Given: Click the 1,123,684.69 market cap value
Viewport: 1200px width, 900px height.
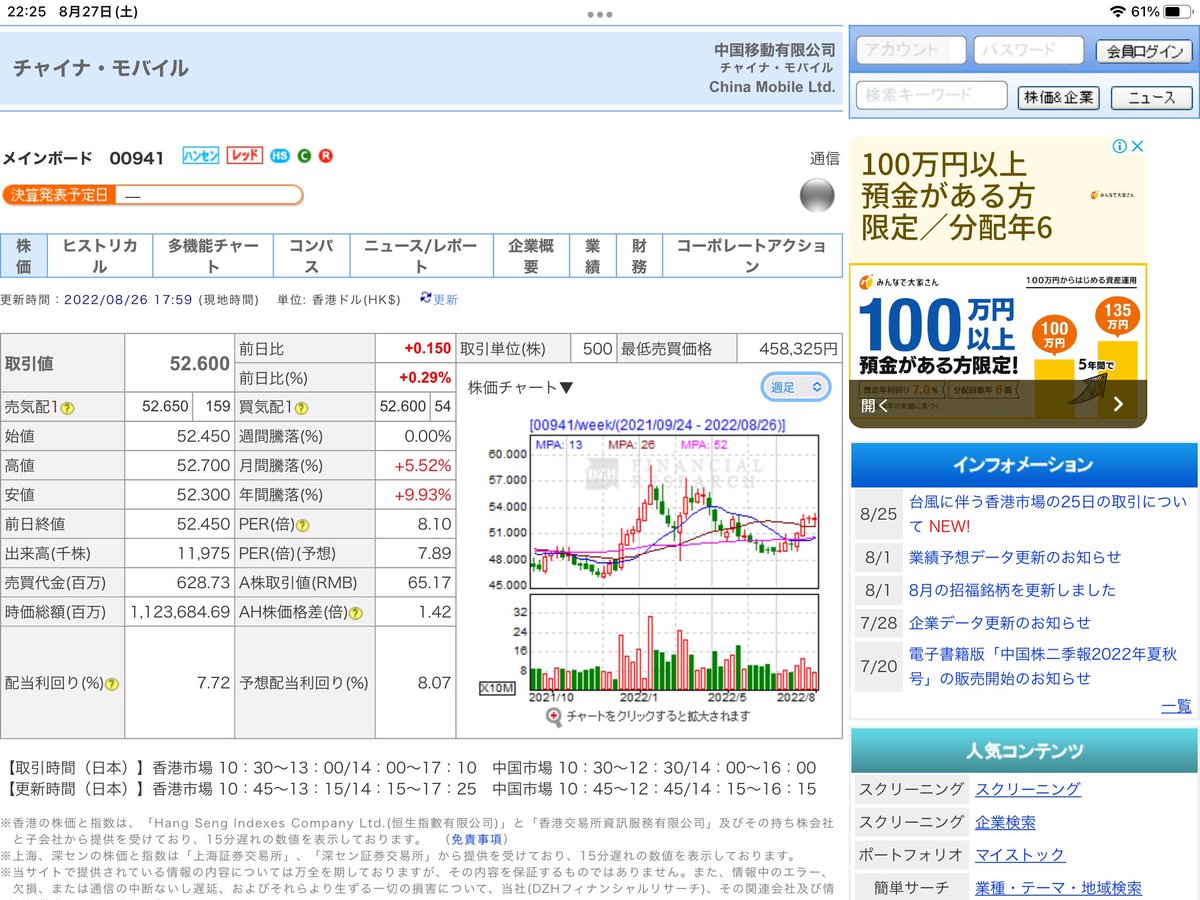Looking at the screenshot, I should pyautogui.click(x=180, y=612).
